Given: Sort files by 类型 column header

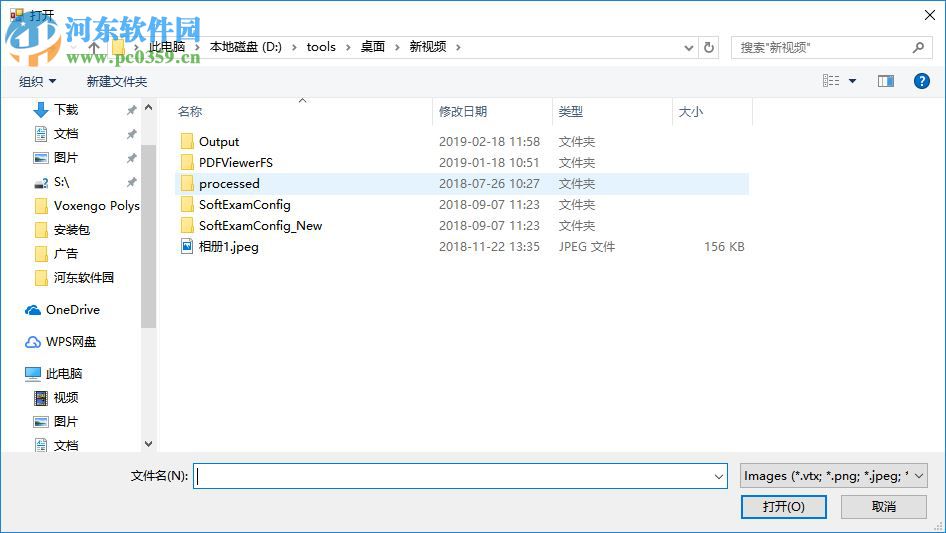Looking at the screenshot, I should tap(570, 112).
